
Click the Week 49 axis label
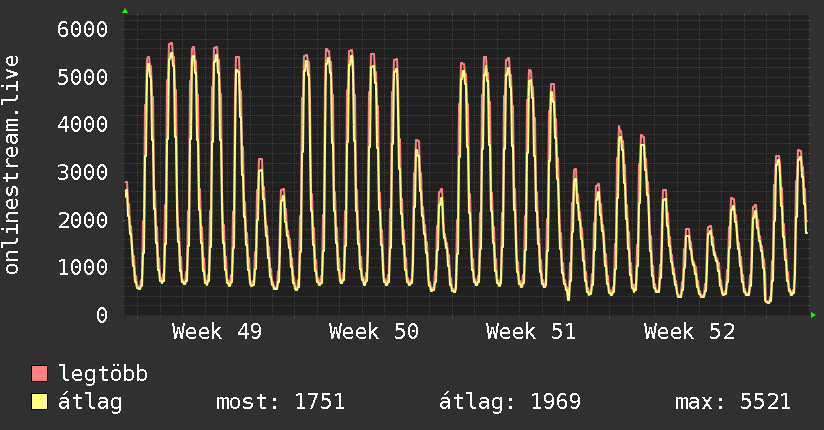tap(217, 332)
